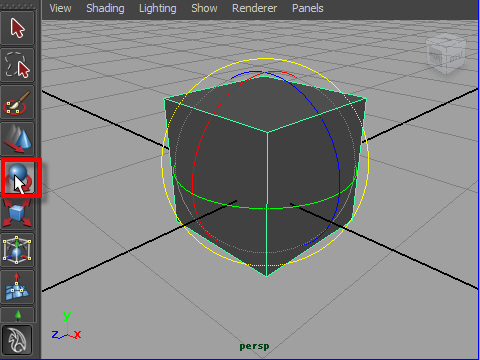Click the blue Z rotation ring

(340, 167)
